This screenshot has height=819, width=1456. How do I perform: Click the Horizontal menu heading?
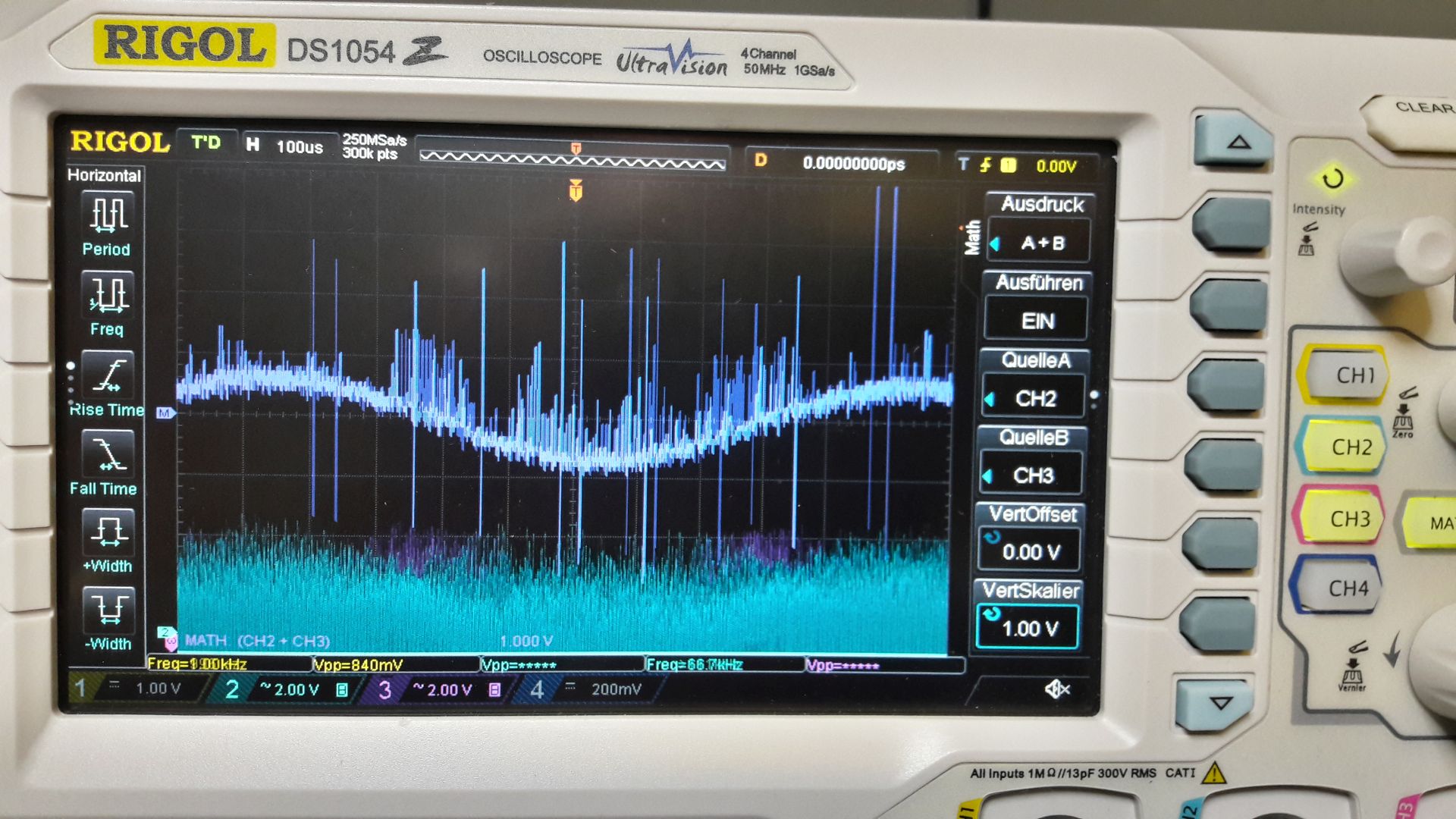[105, 175]
